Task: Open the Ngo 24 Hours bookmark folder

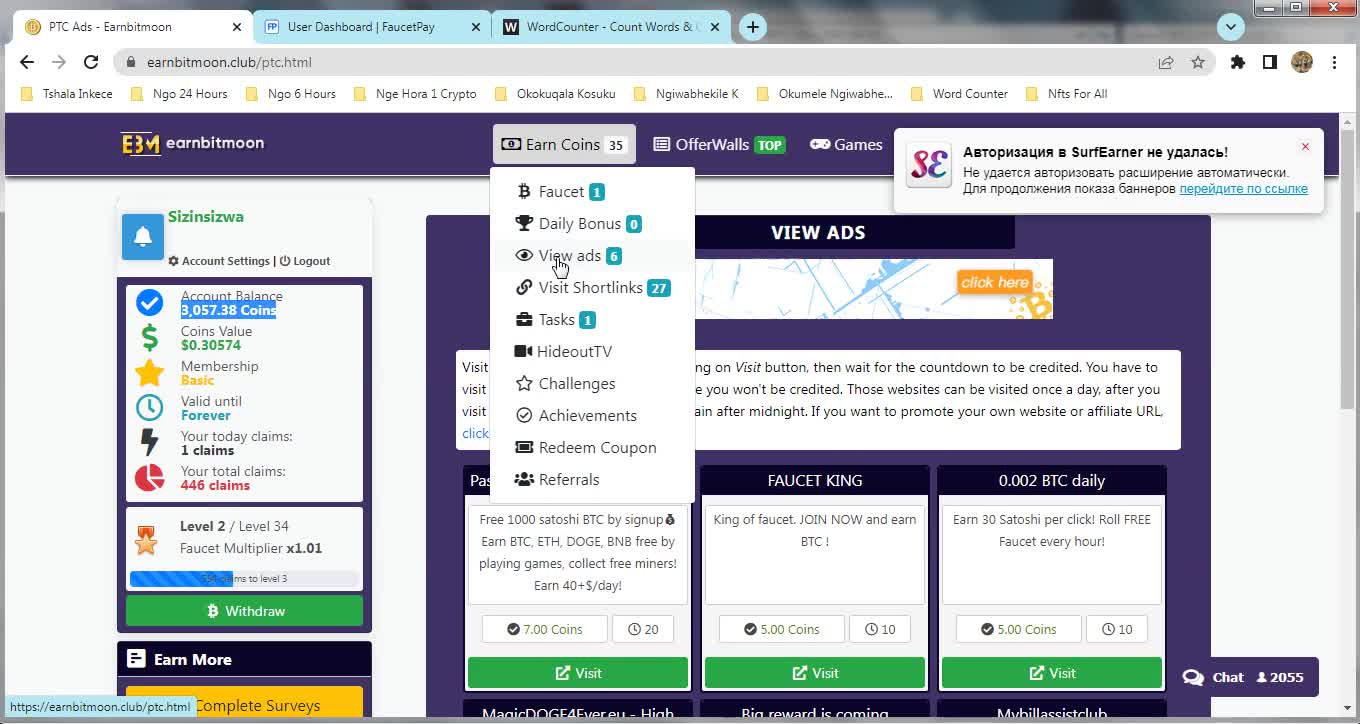Action: pyautogui.click(x=179, y=94)
